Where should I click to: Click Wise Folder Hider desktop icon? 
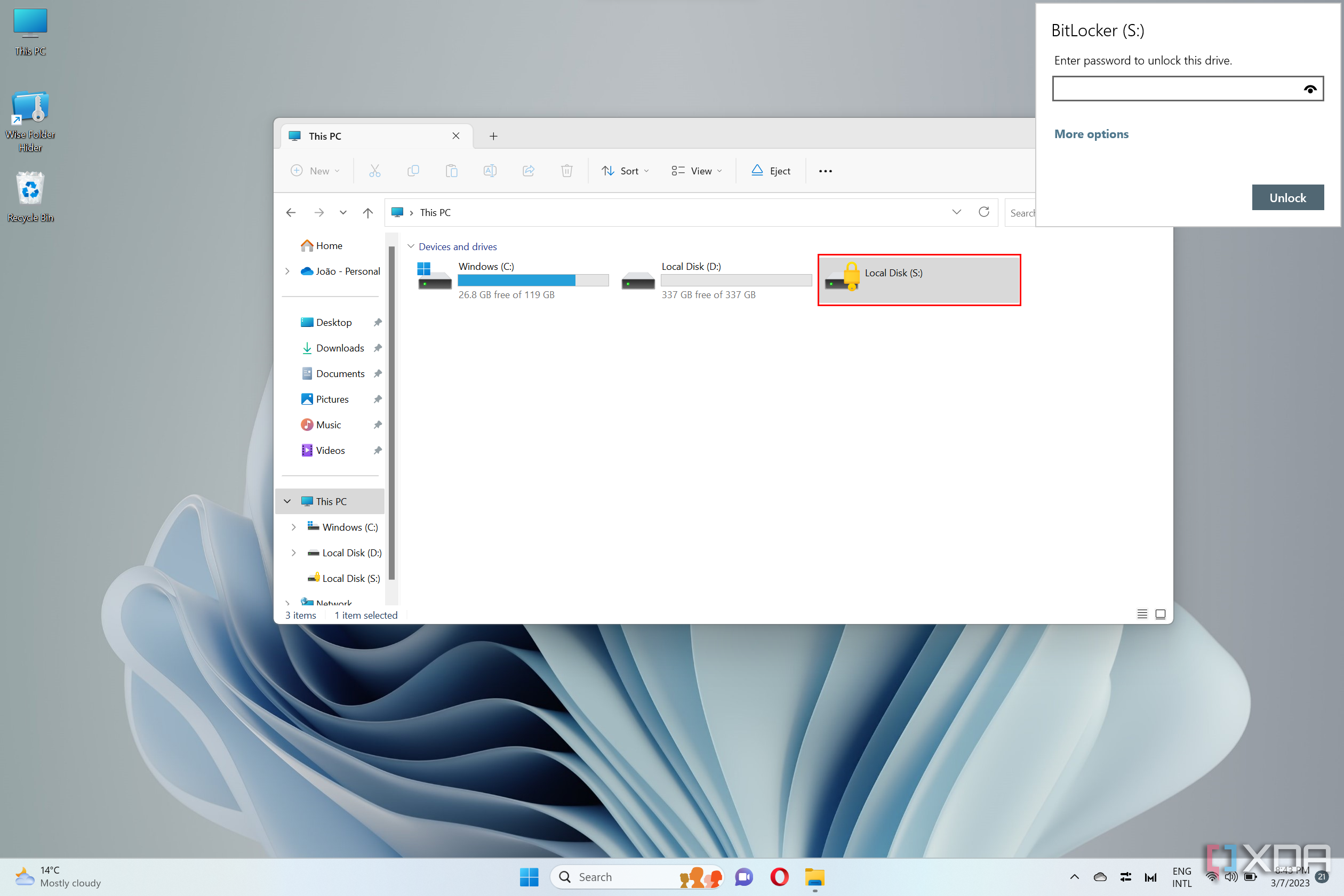pyautogui.click(x=30, y=109)
